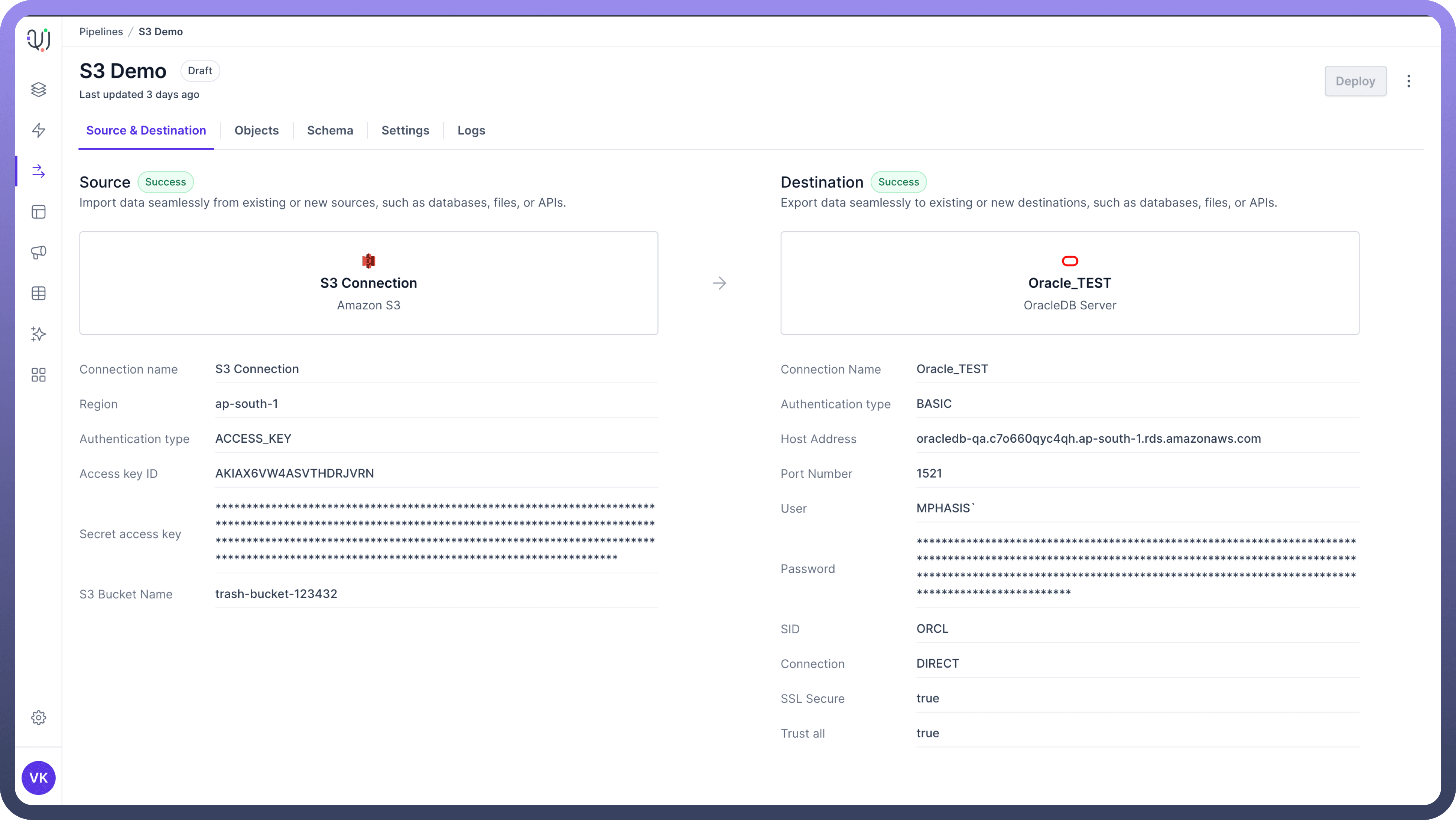Click the Deploy button
This screenshot has width=1456, height=820.
(1355, 81)
